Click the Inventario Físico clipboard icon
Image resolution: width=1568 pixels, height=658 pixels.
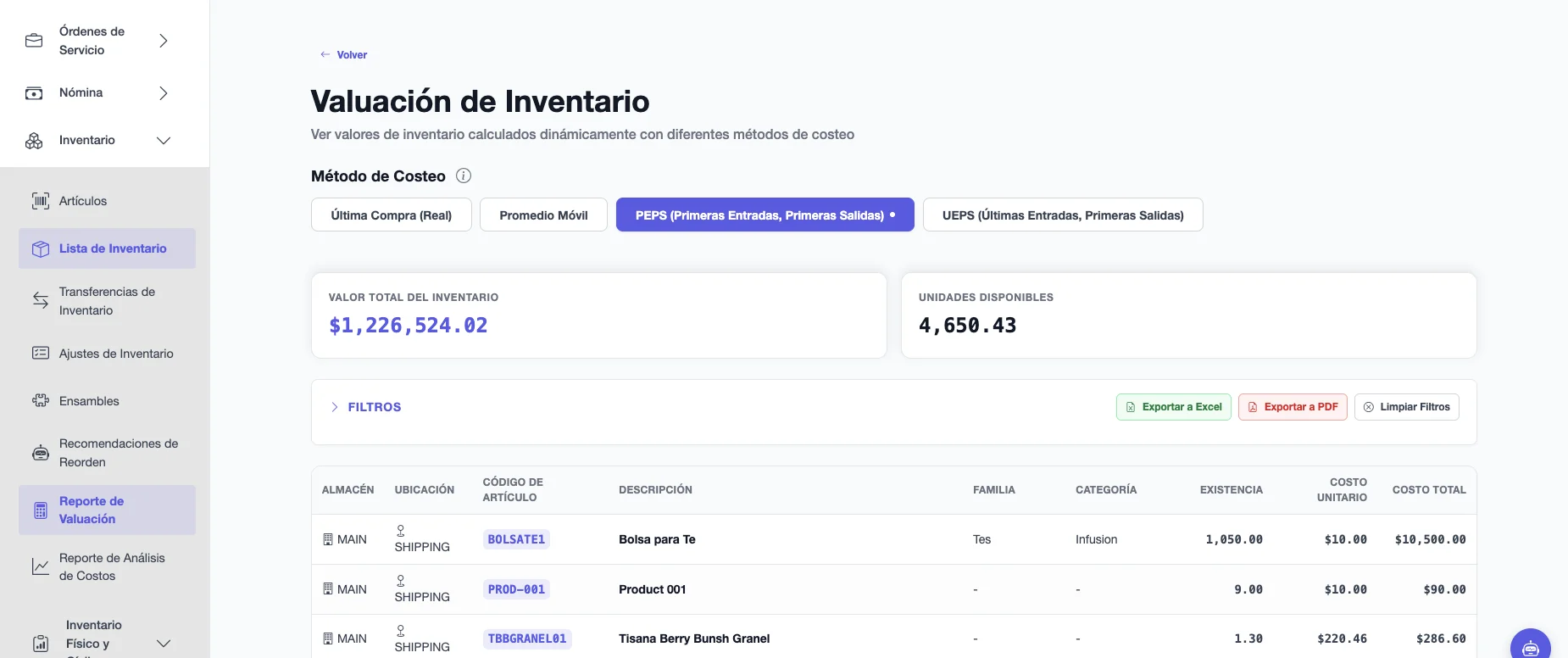[x=41, y=644]
